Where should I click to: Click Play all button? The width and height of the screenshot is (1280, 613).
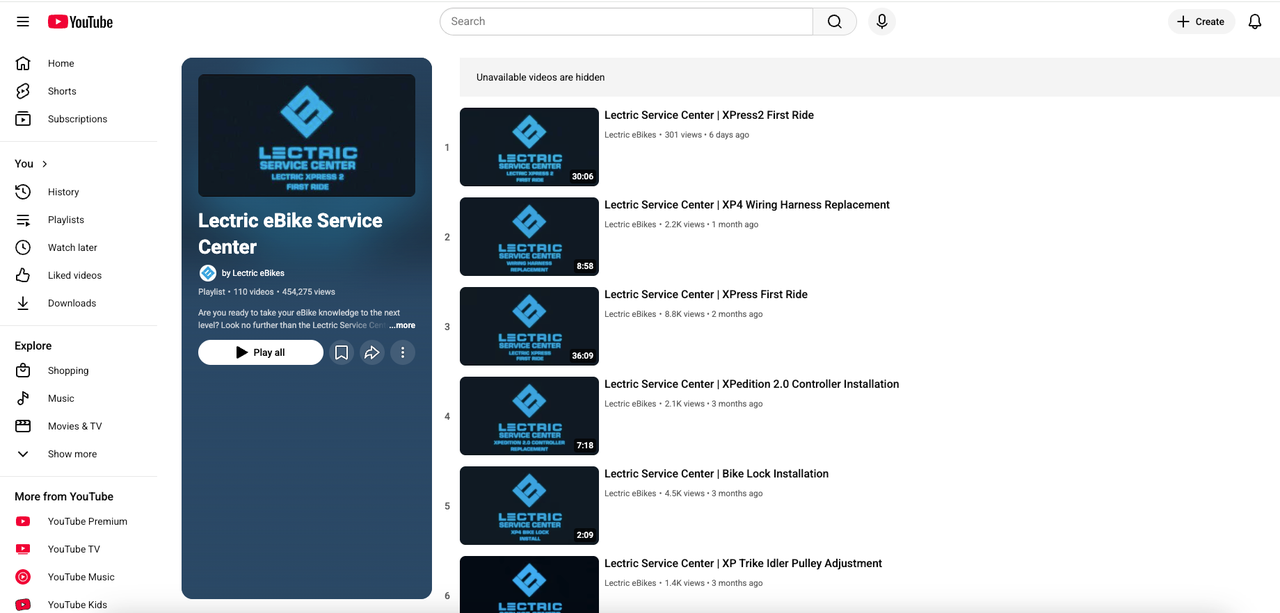261,353
